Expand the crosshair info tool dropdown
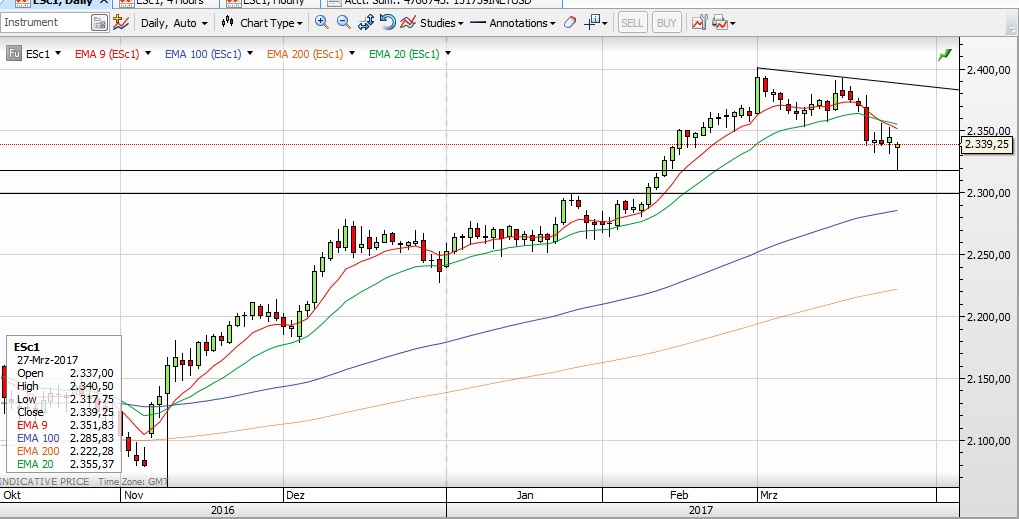Screen dimensions: 1019x519 click(605, 23)
